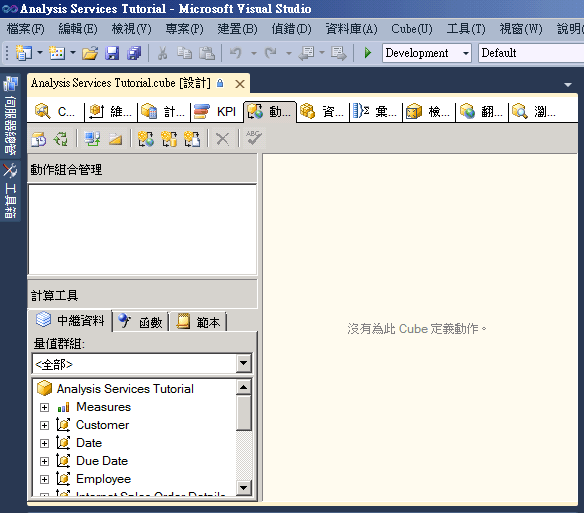Expand the Date dimension node
The height and width of the screenshot is (513, 584).
coord(44,443)
